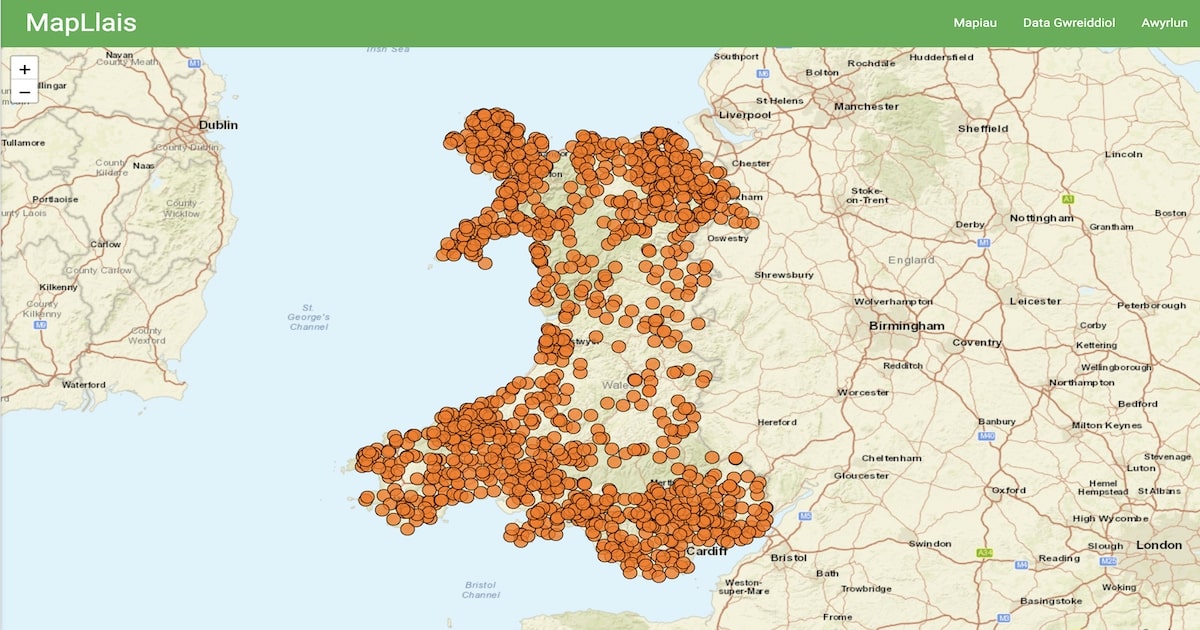Viewport: 1200px width, 630px height.
Task: Click the St. George's Channel sea label
Action: tap(309, 317)
